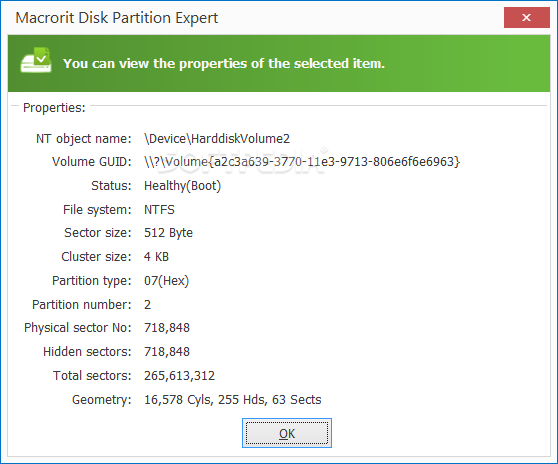This screenshot has height=464, width=558.
Task: Click the Status label
Action: (111, 186)
